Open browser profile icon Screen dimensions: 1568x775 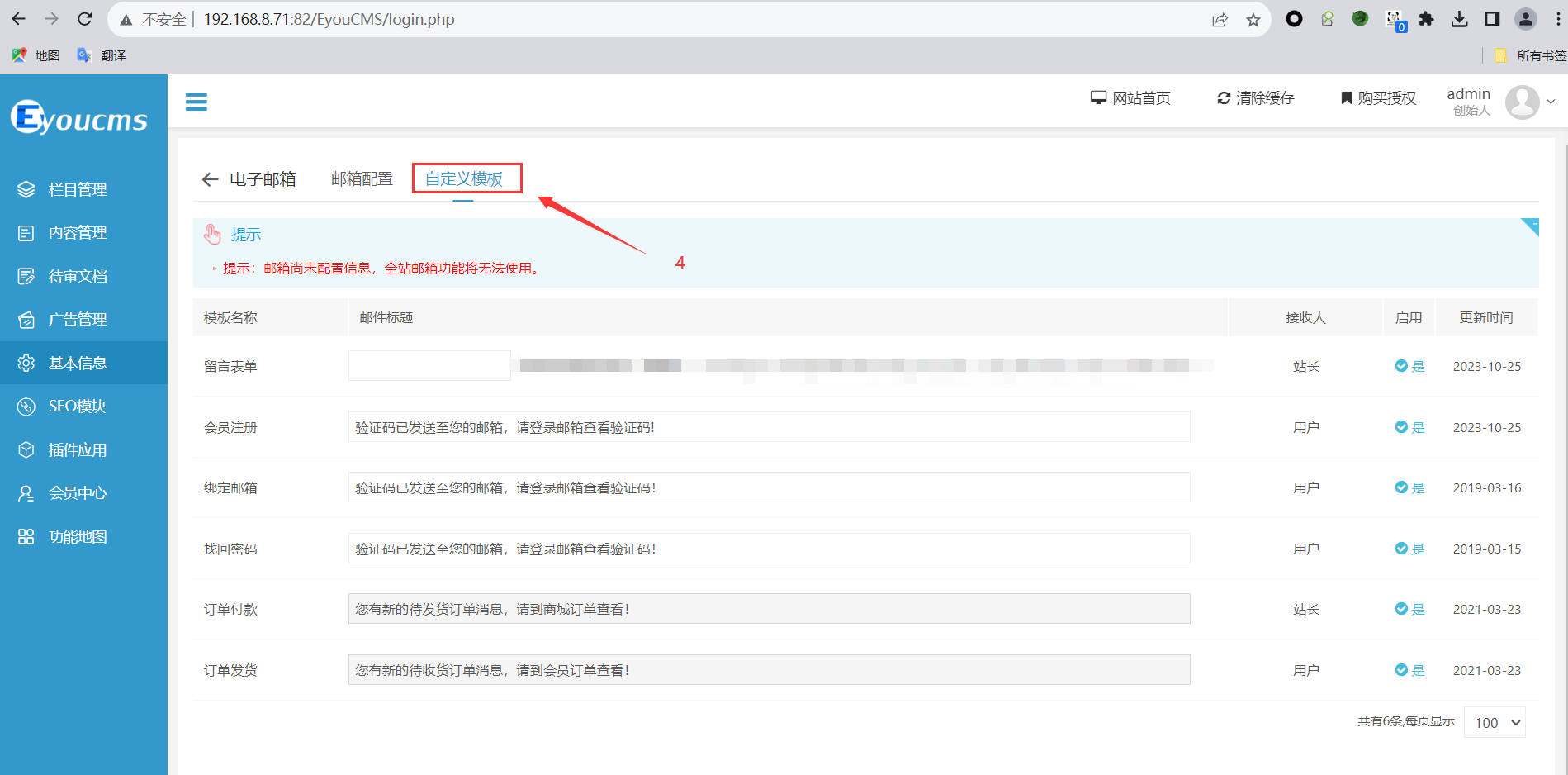point(1525,19)
